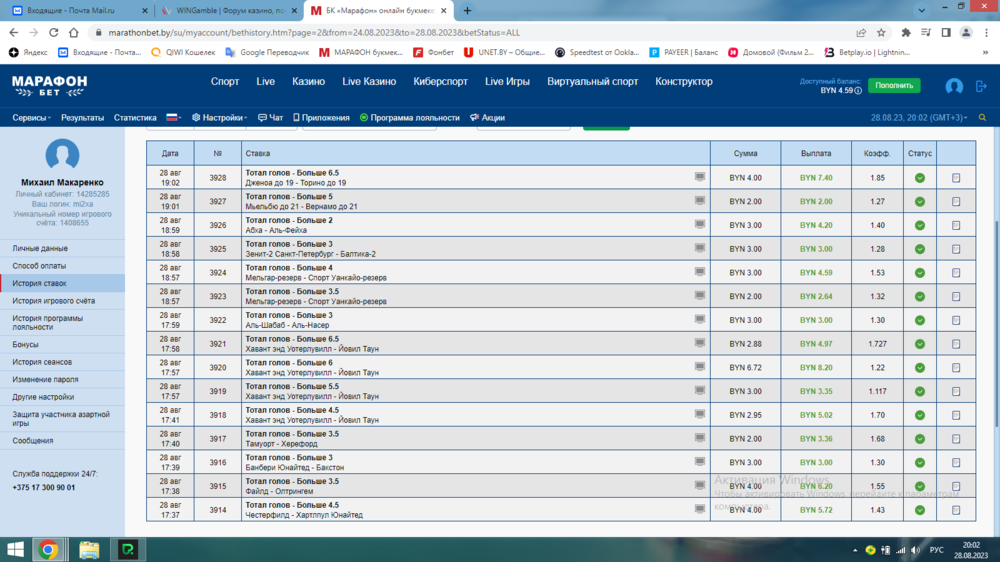
Task: Bookmark this page with the star icon
Action: pyautogui.click(x=881, y=33)
